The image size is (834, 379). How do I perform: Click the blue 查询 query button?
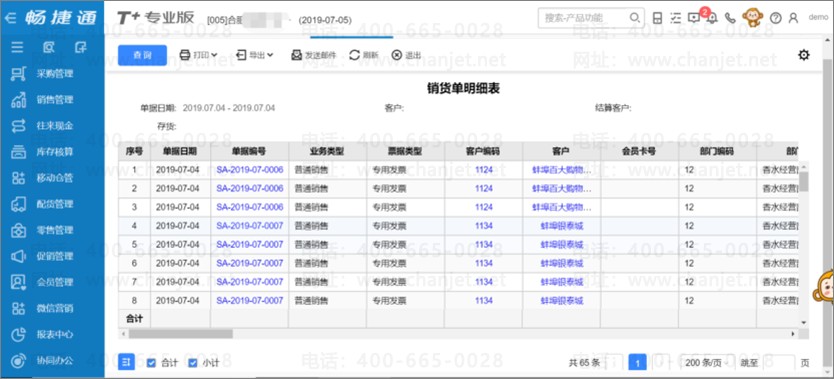point(143,55)
